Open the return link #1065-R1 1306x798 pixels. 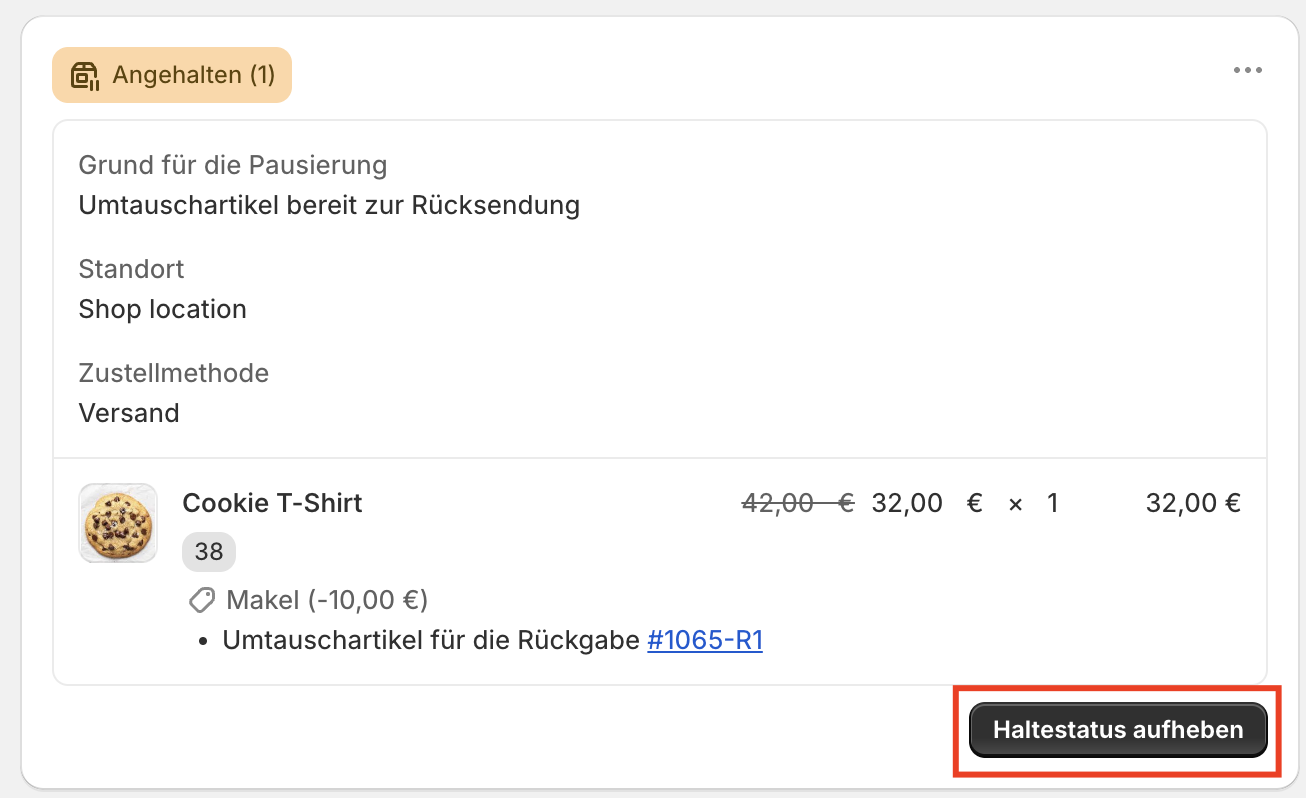tap(705, 640)
